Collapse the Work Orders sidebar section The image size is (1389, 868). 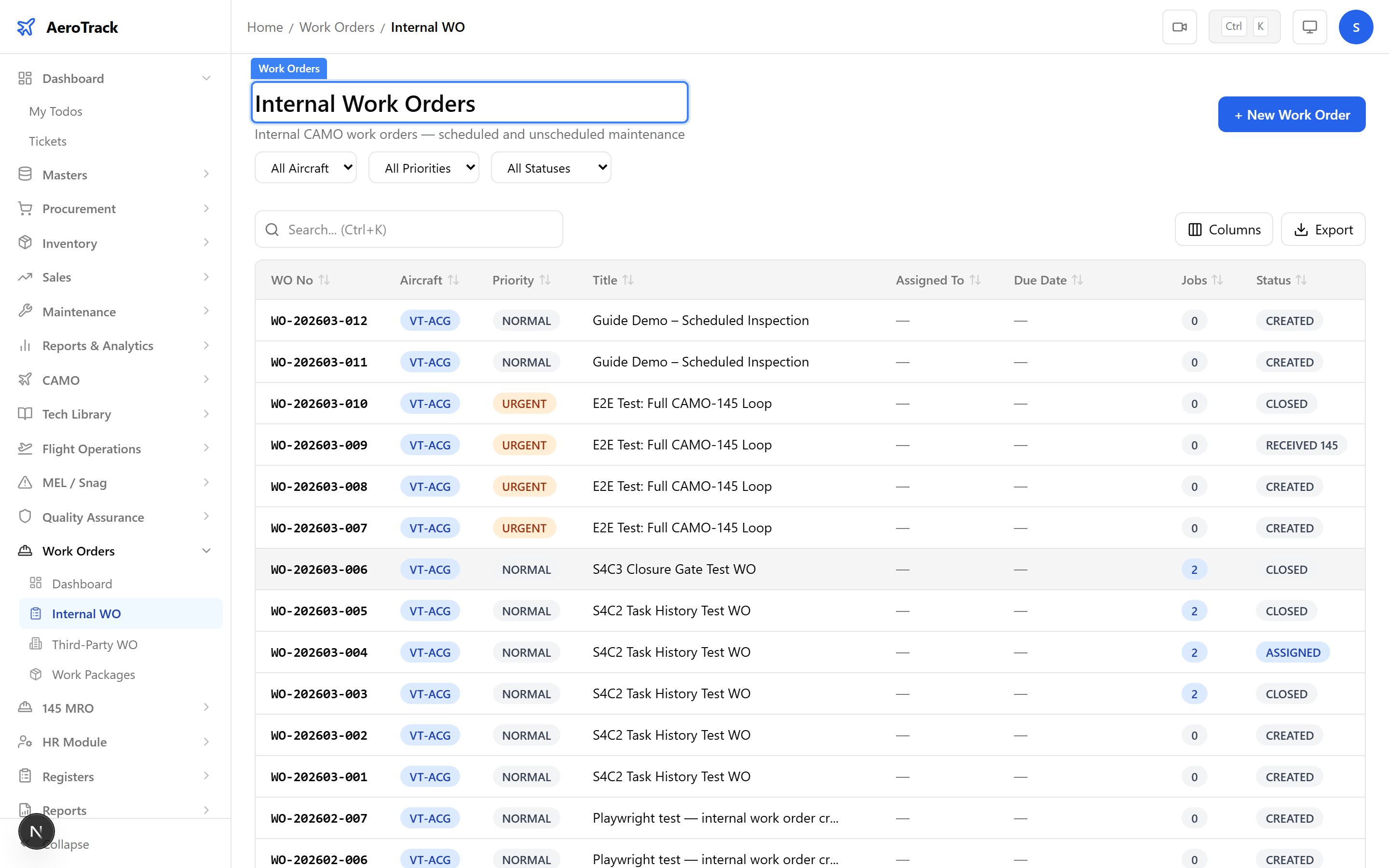206,551
